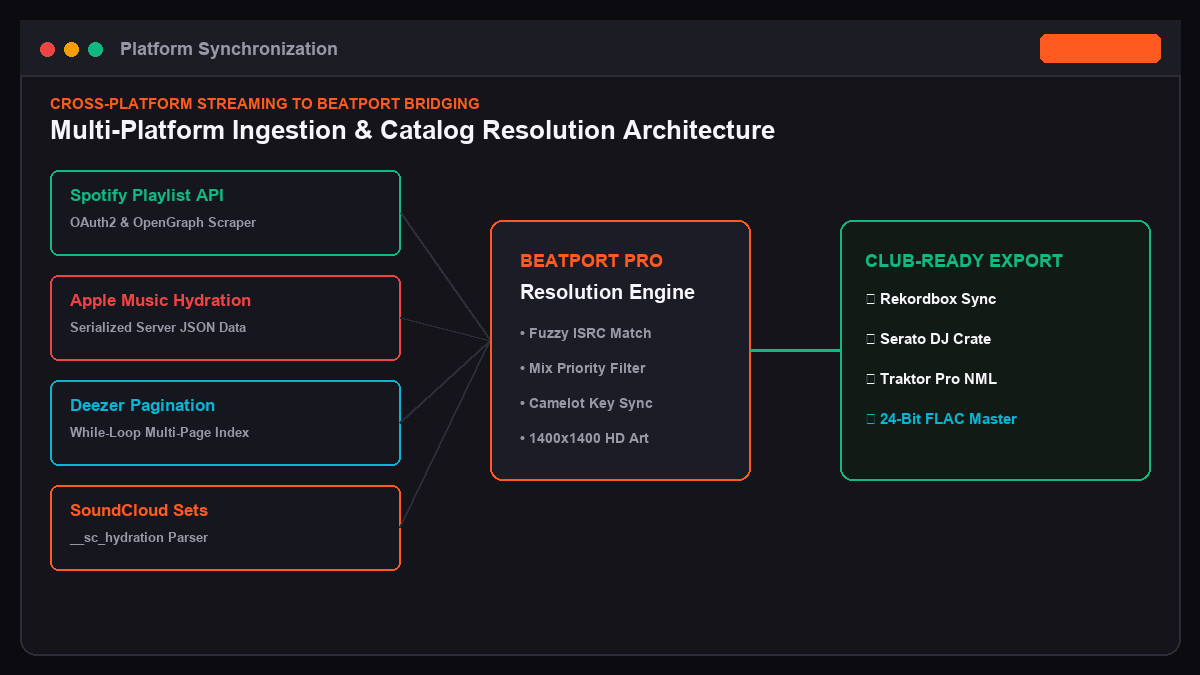Viewport: 1200px width, 675px height.
Task: Click the OAuth2 & OpenGraph Scraper description
Action: coord(163,222)
